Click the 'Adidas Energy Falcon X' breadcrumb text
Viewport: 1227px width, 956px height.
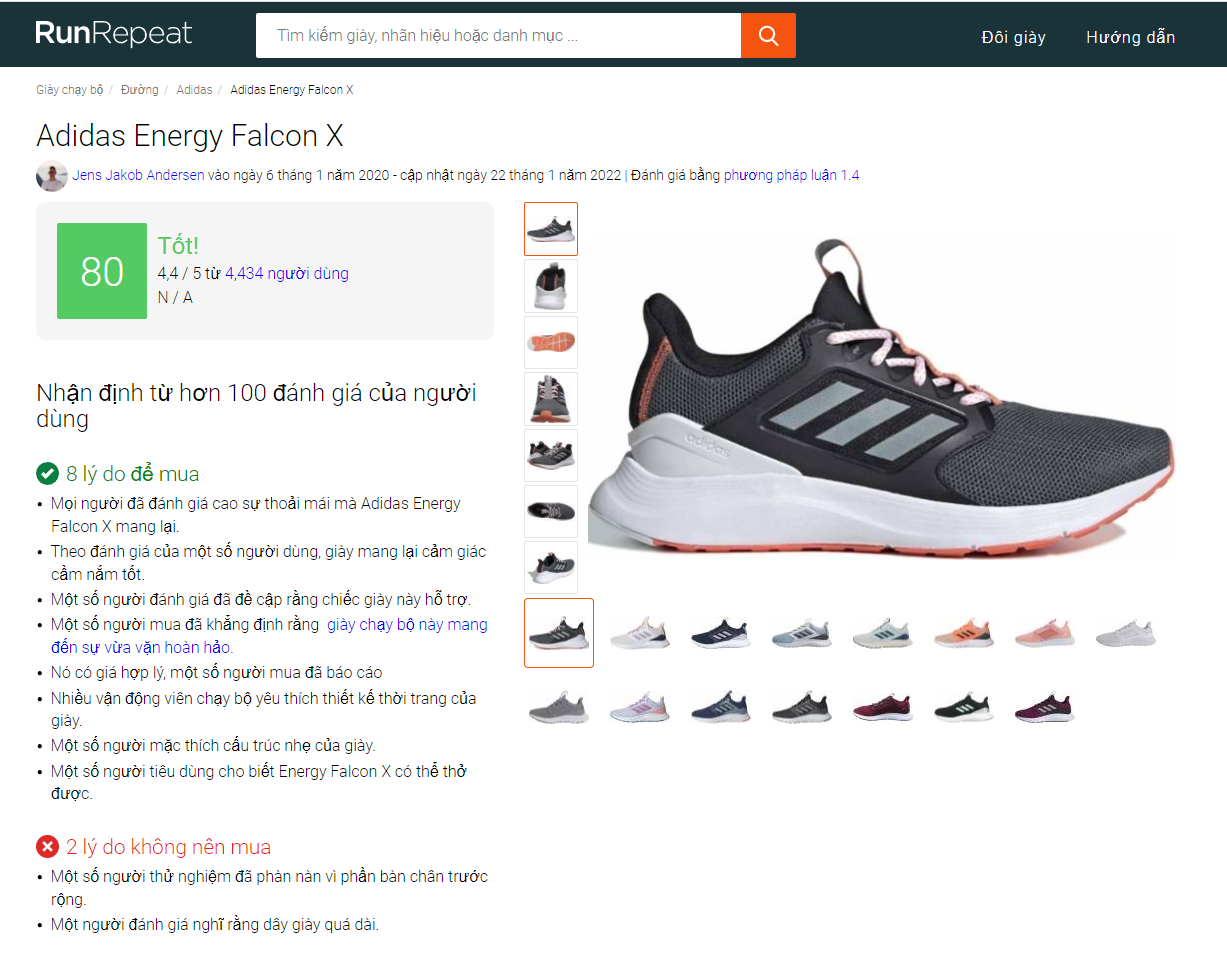[x=292, y=90]
